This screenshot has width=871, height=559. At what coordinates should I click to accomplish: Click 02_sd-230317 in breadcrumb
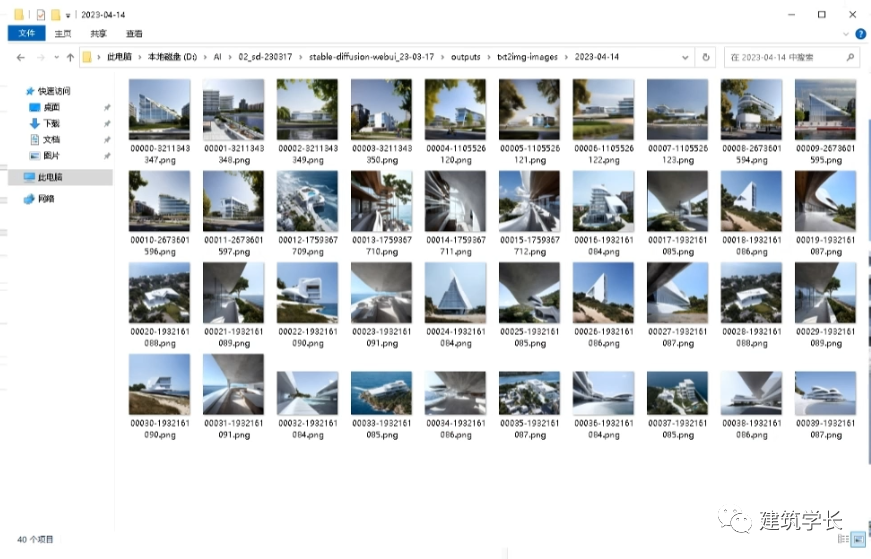tap(266, 57)
